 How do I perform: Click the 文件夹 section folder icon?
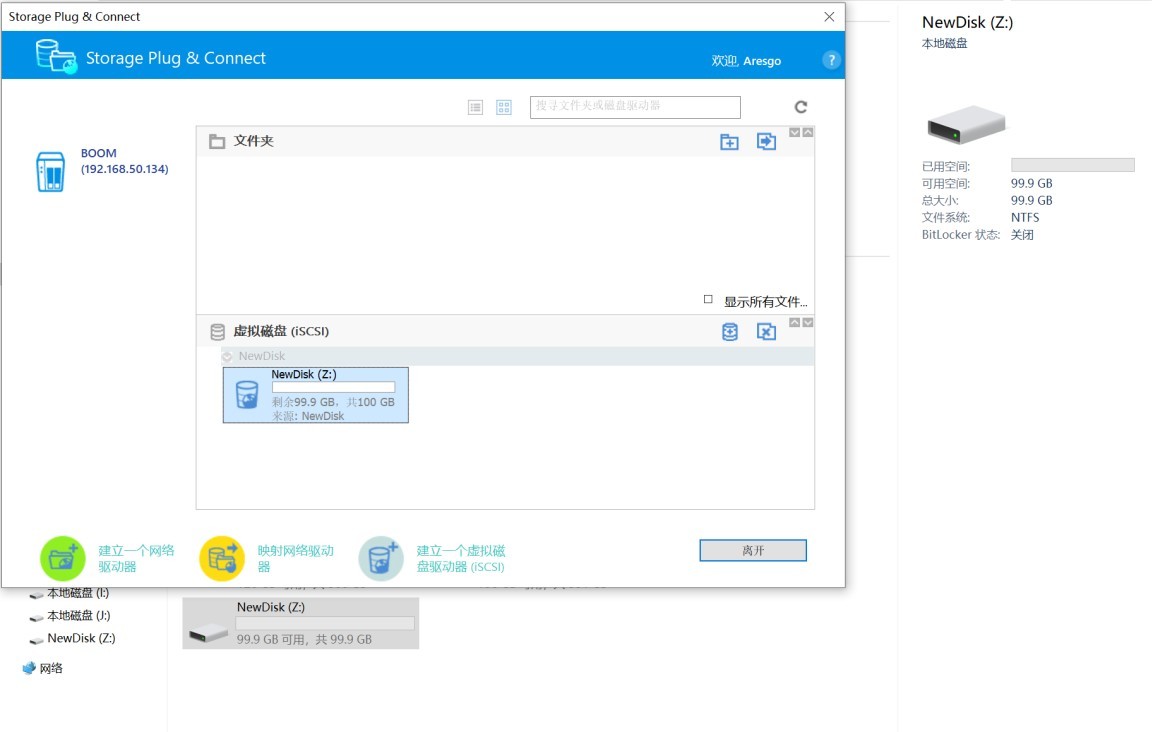coord(217,141)
